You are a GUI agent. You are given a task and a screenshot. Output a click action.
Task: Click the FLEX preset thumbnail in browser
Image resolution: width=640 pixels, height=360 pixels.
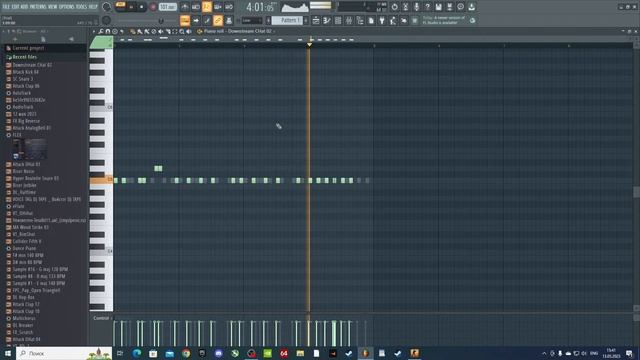click(x=30, y=149)
